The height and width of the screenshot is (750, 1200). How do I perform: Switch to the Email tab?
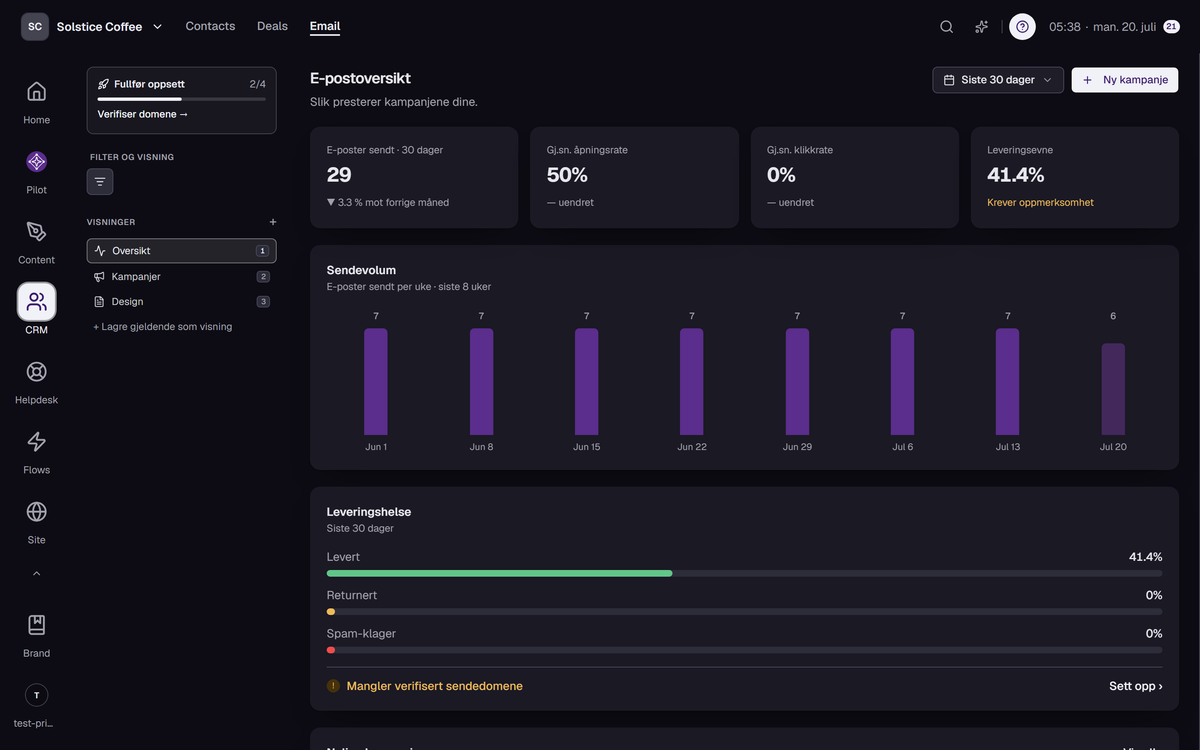(325, 26)
